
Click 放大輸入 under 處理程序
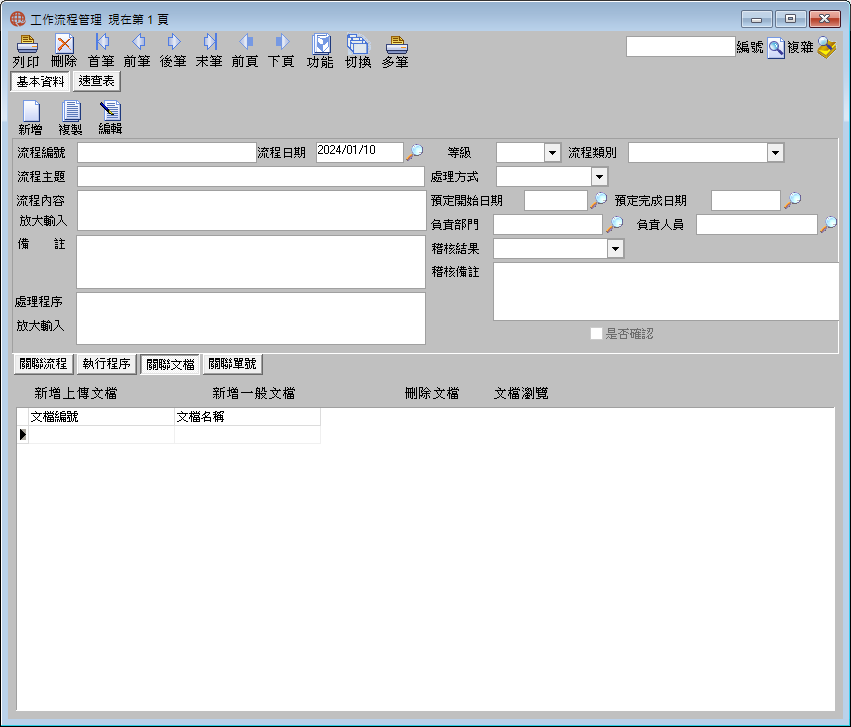click(40, 326)
